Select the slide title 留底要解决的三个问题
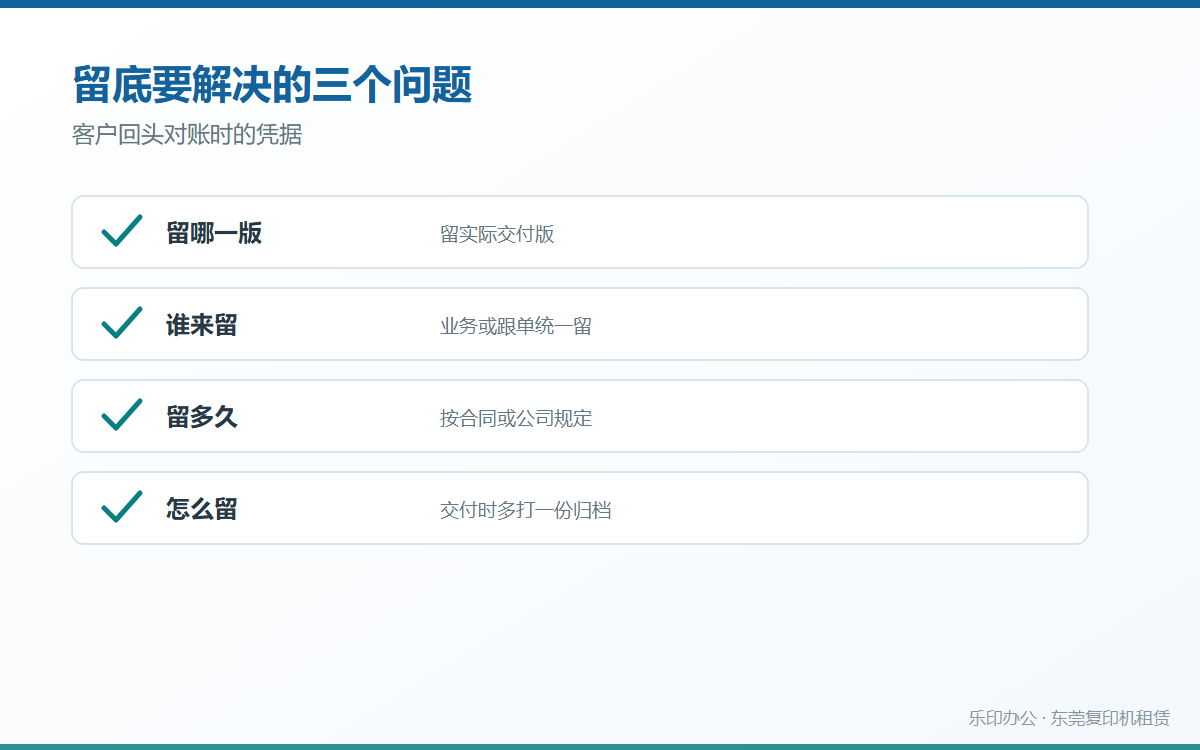Screen dimensions: 1200x750 [x=272, y=85]
